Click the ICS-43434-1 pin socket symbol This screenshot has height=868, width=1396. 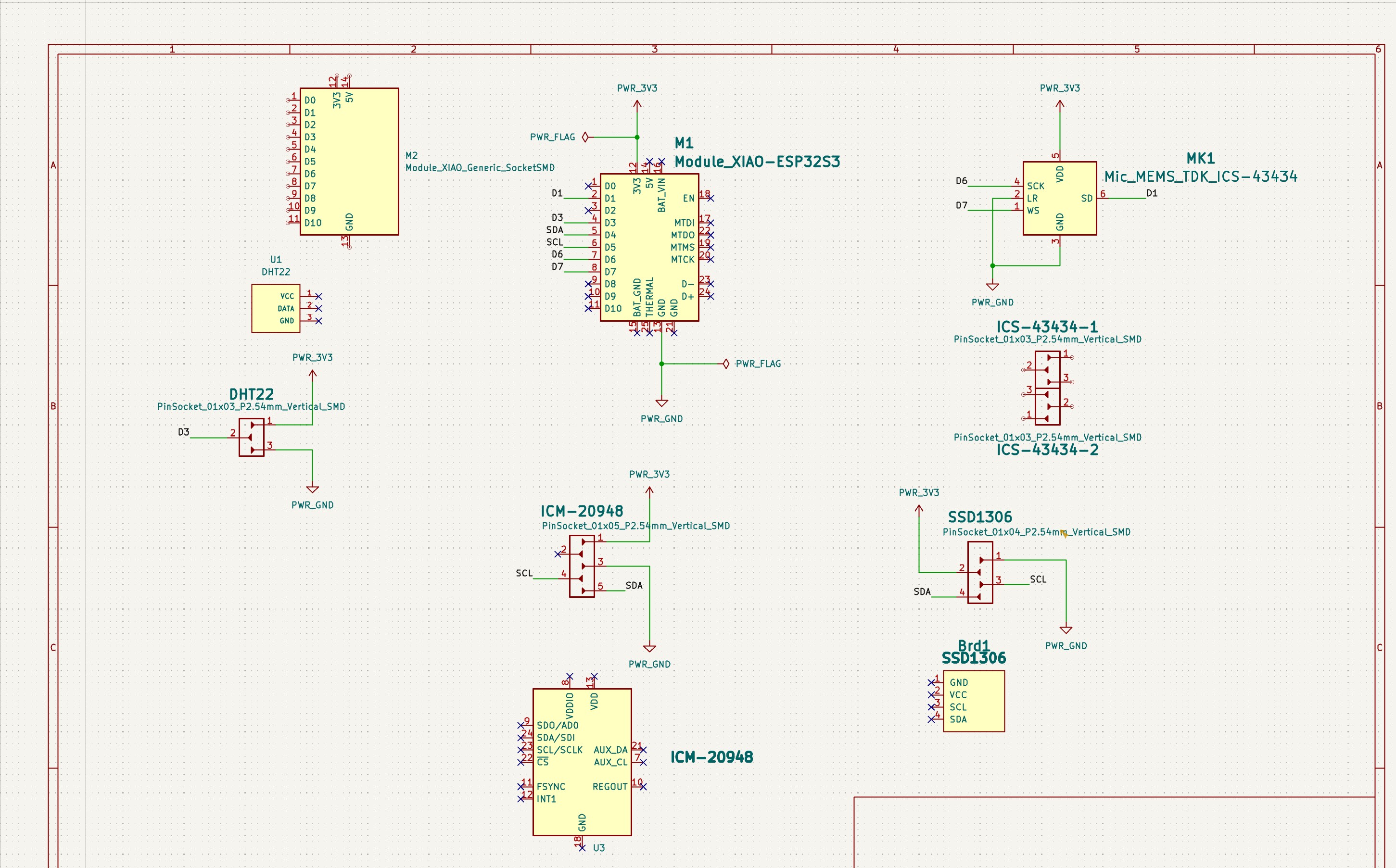tap(1047, 370)
